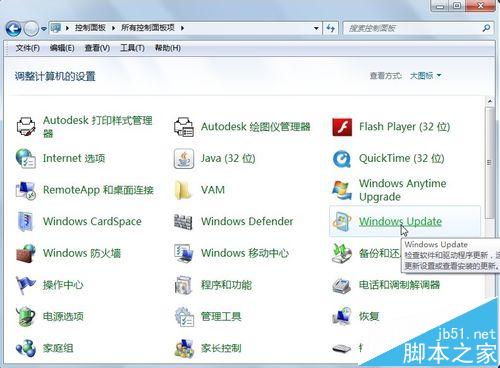
Task: Open the 操作中心 flag icon
Action: tap(26, 285)
